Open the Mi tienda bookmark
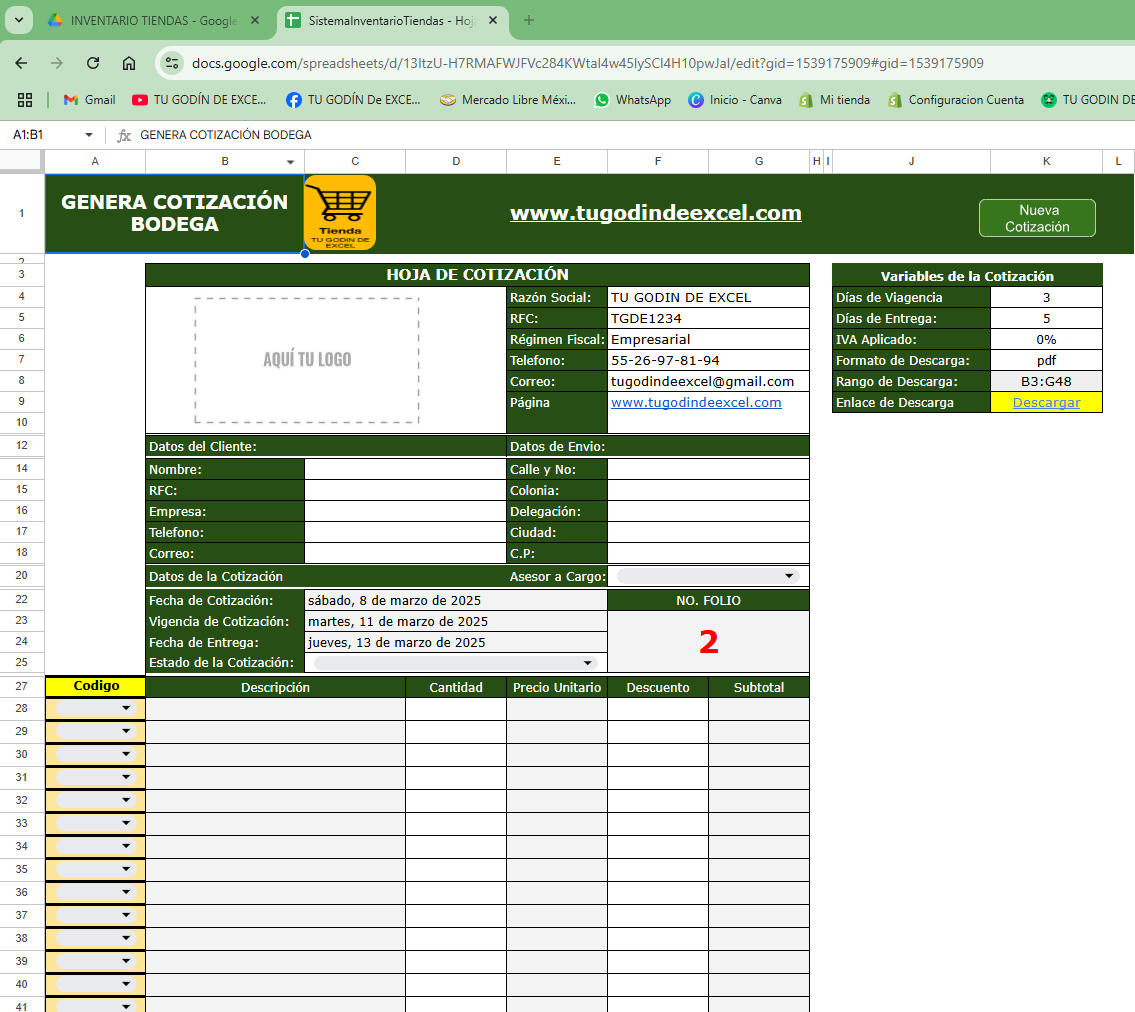Image resolution: width=1135 pixels, height=1012 pixels. pos(835,100)
